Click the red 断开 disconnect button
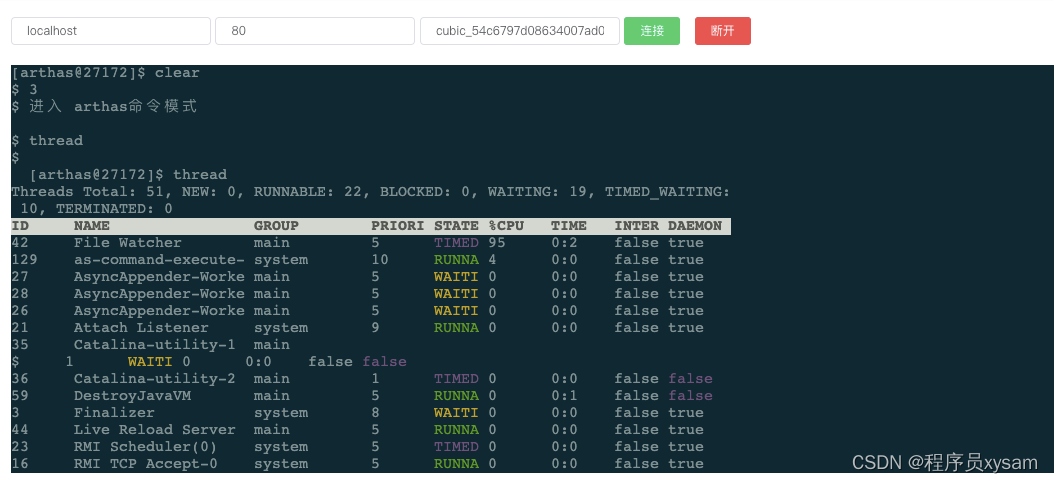The width and height of the screenshot is (1054, 483). [x=723, y=31]
